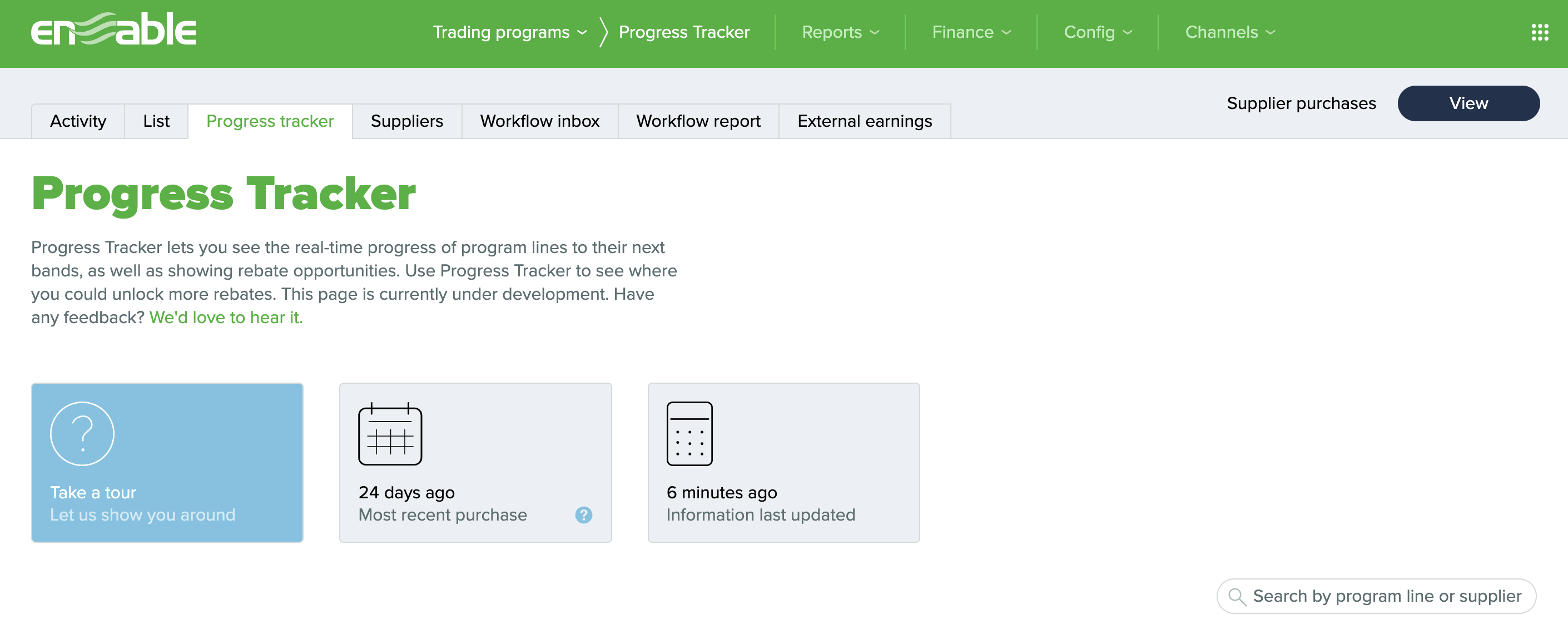Click the Supplier purchases label
Image resolution: width=1568 pixels, height=624 pixels.
(1301, 103)
